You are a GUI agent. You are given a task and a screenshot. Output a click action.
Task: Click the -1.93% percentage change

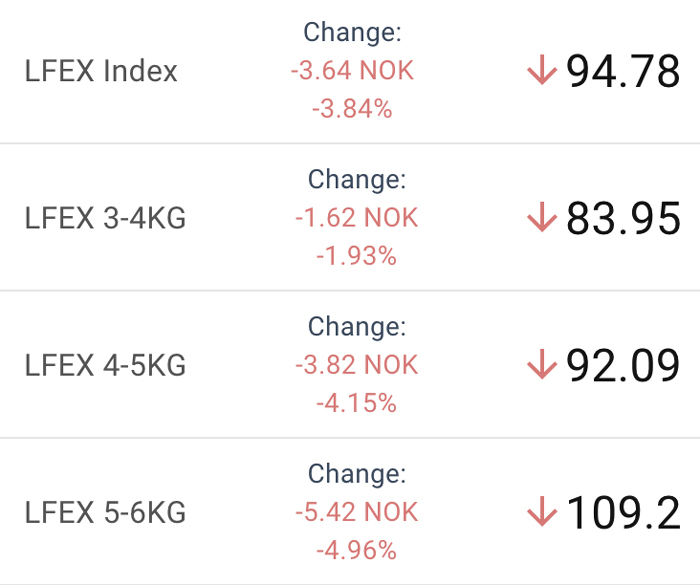click(x=357, y=256)
